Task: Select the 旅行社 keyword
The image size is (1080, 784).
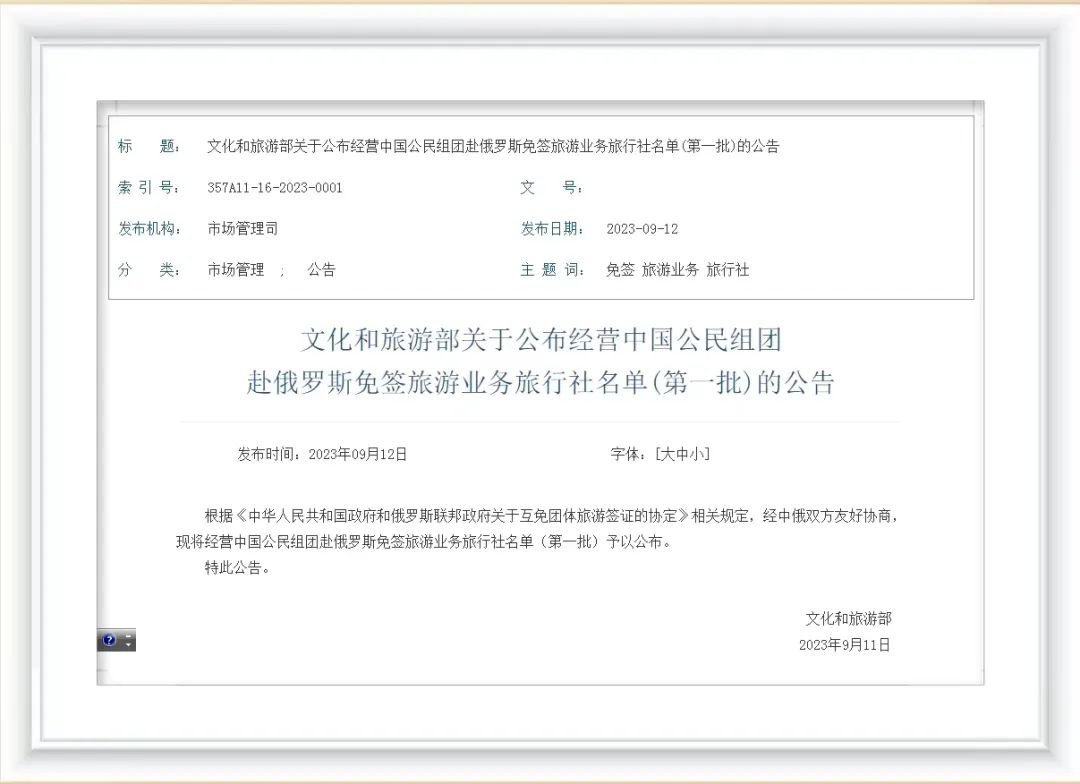Action: tap(727, 270)
